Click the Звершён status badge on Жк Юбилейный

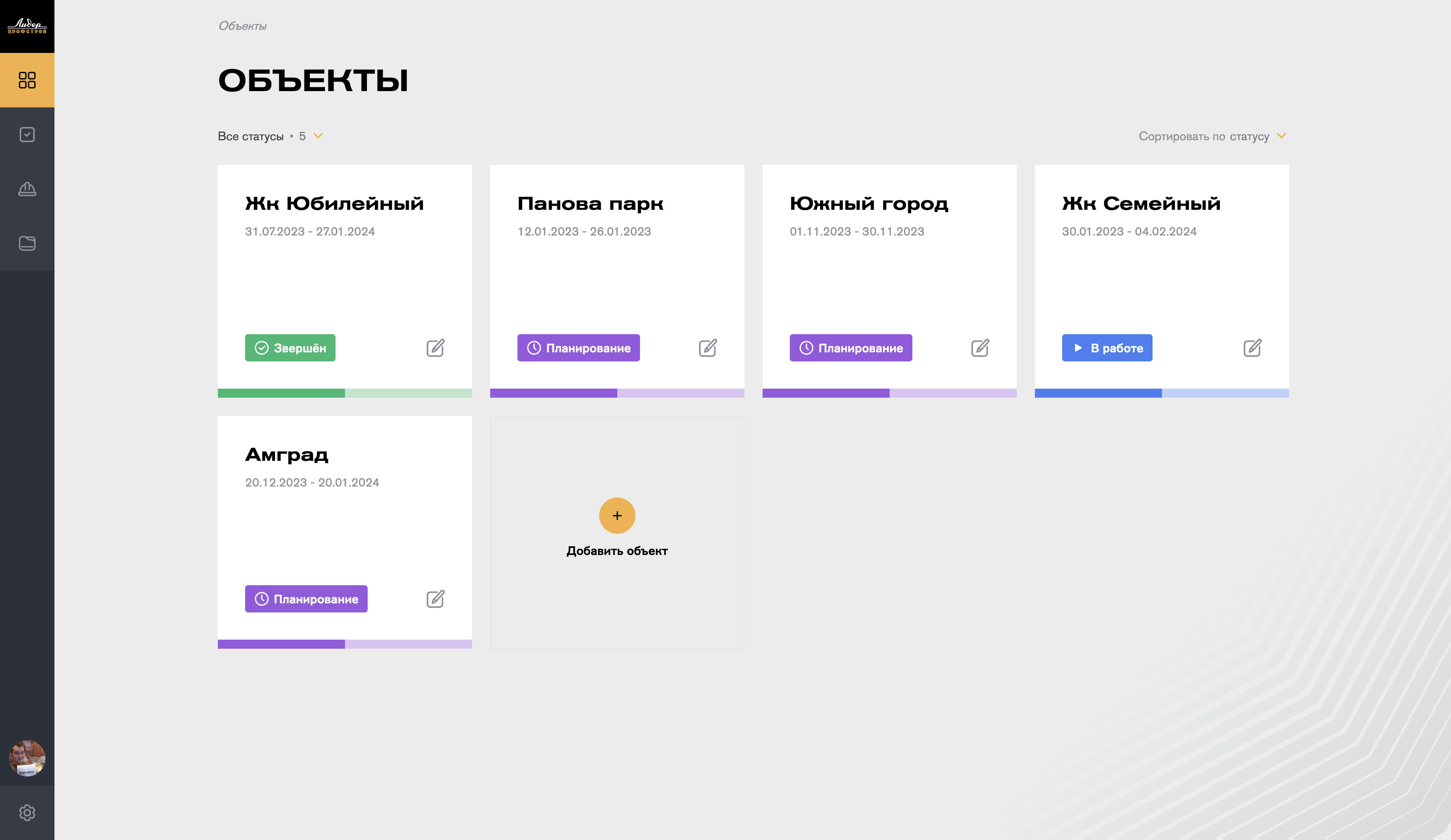[290, 347]
